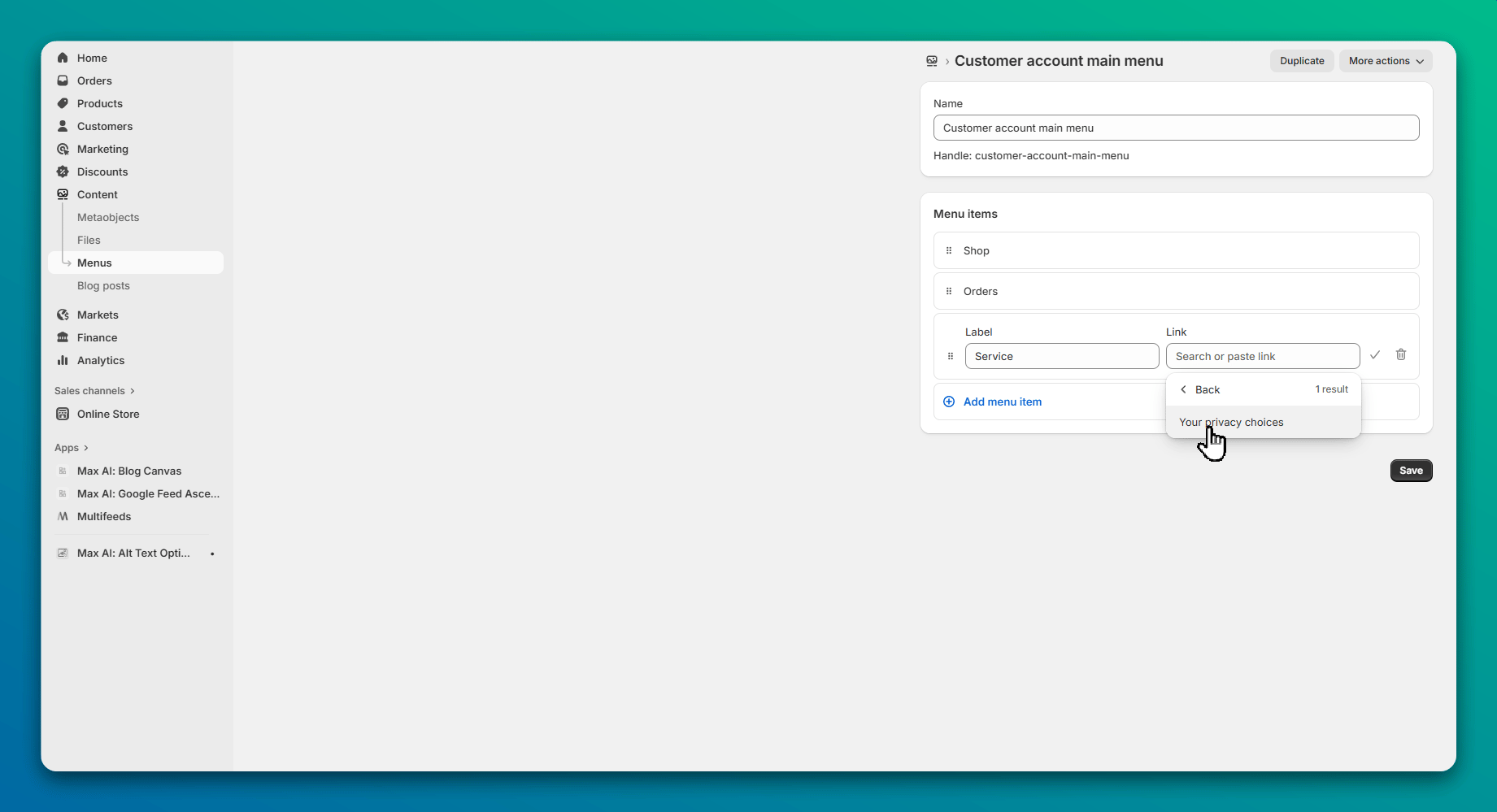Click the Customers person icon

(63, 126)
